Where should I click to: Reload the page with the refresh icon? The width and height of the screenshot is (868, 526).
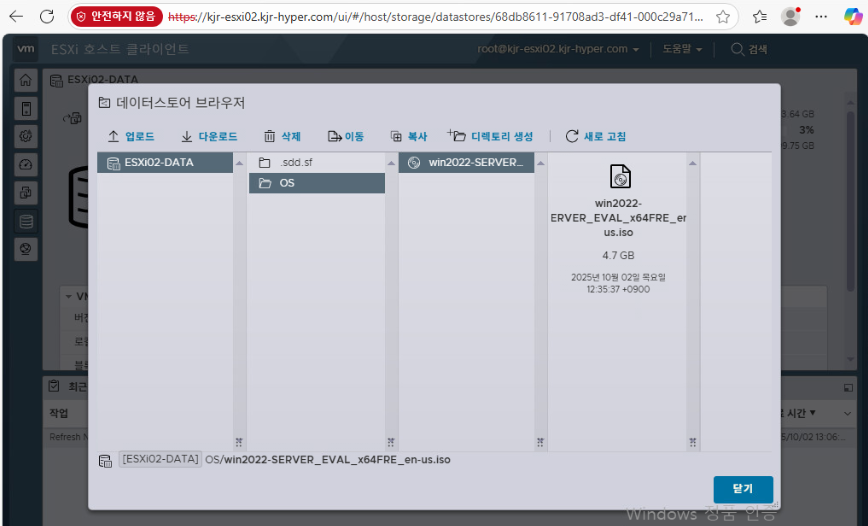[x=47, y=17]
